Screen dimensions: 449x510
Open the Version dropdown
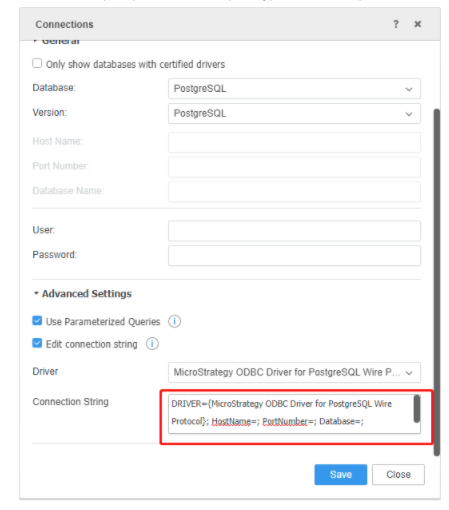click(x=294, y=114)
